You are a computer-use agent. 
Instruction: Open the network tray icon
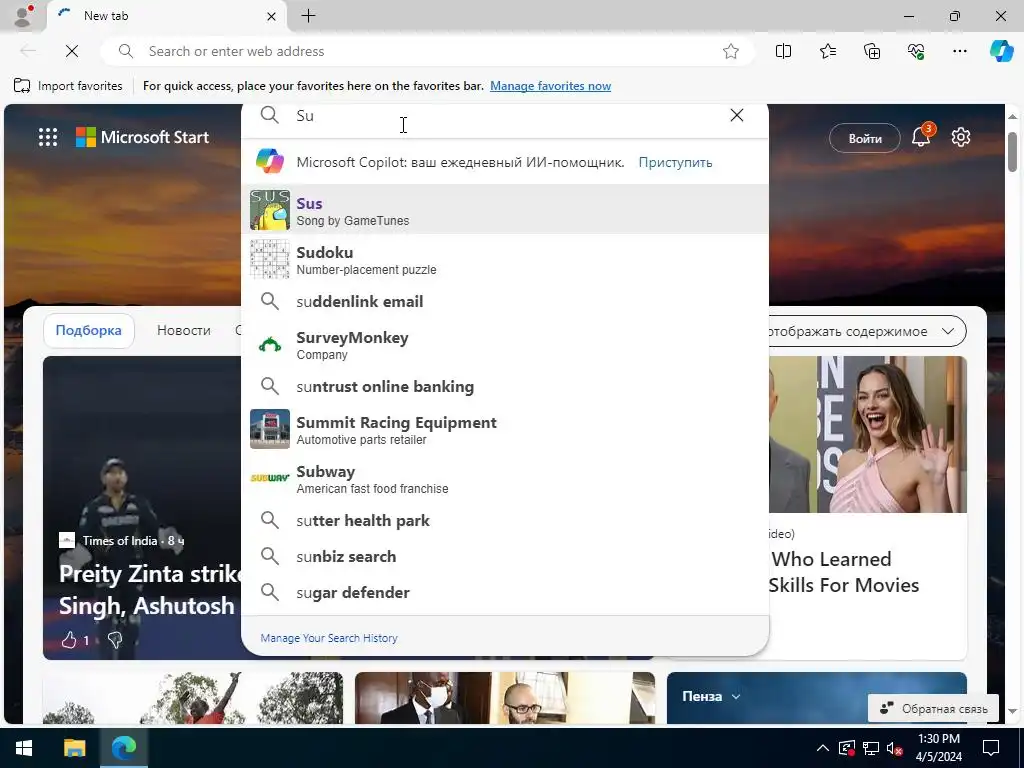871,748
